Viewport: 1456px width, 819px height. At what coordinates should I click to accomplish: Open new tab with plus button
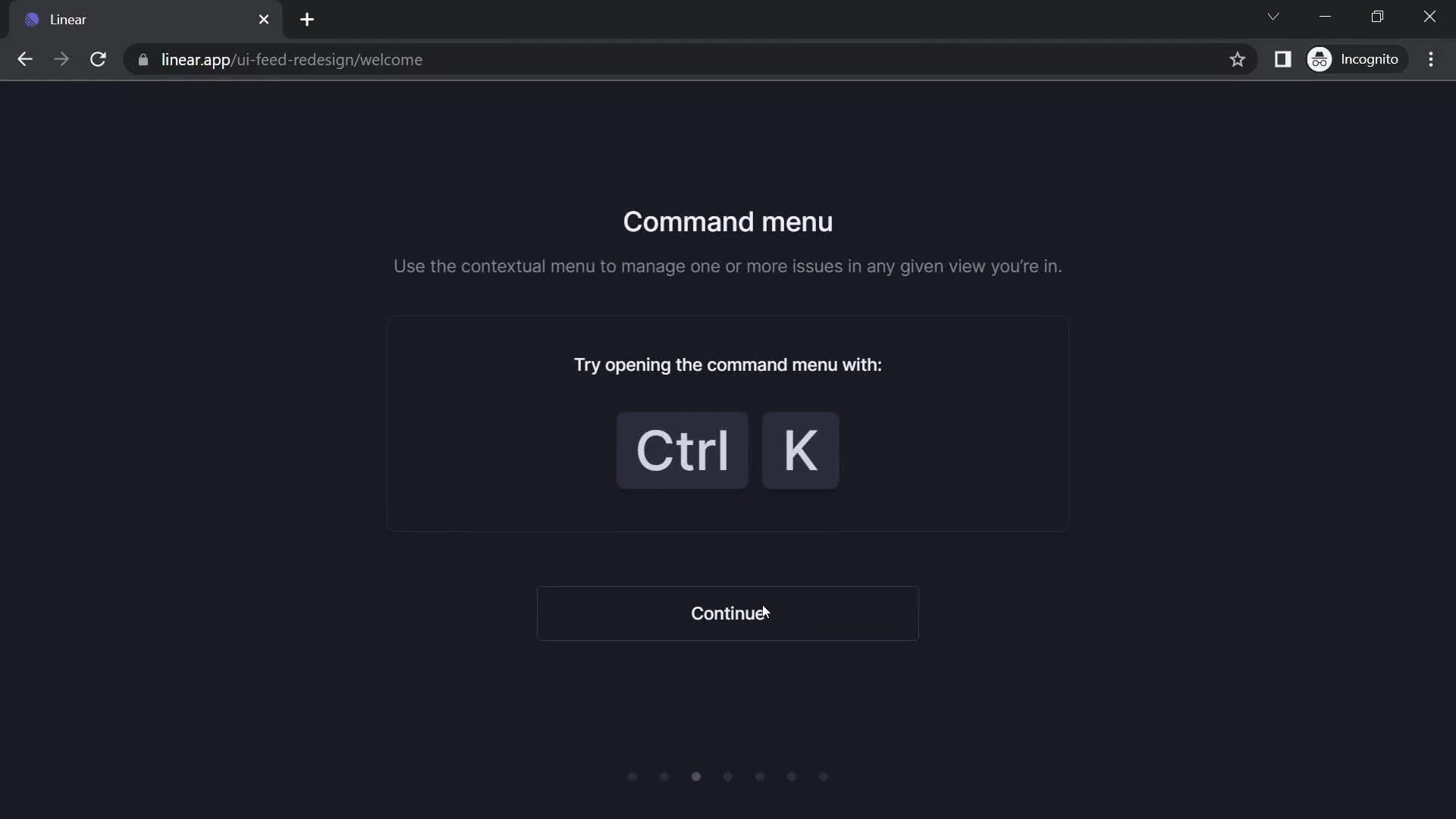(x=307, y=20)
